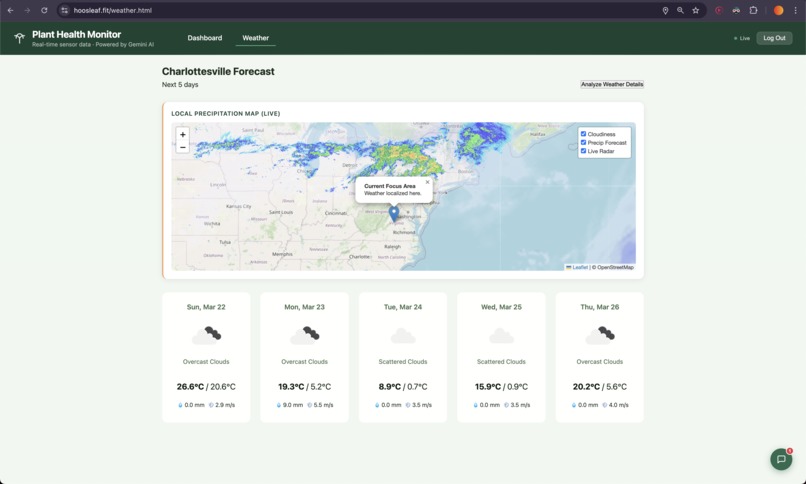Click the wind icon on Mon, Mar 23 card
Screen dimensions: 806x484
pos(309,405)
